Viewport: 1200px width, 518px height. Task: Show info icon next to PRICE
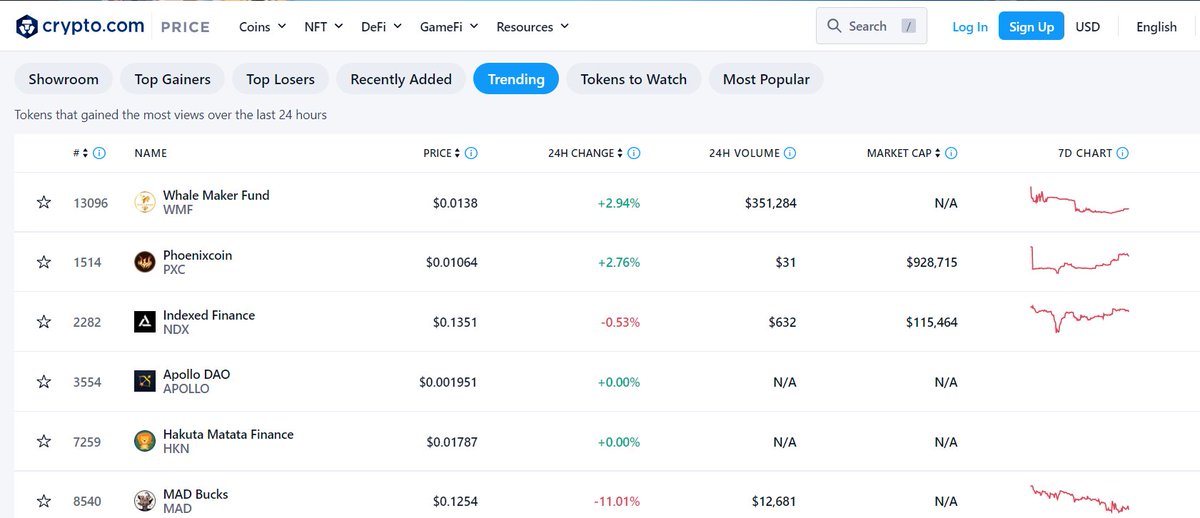click(471, 153)
